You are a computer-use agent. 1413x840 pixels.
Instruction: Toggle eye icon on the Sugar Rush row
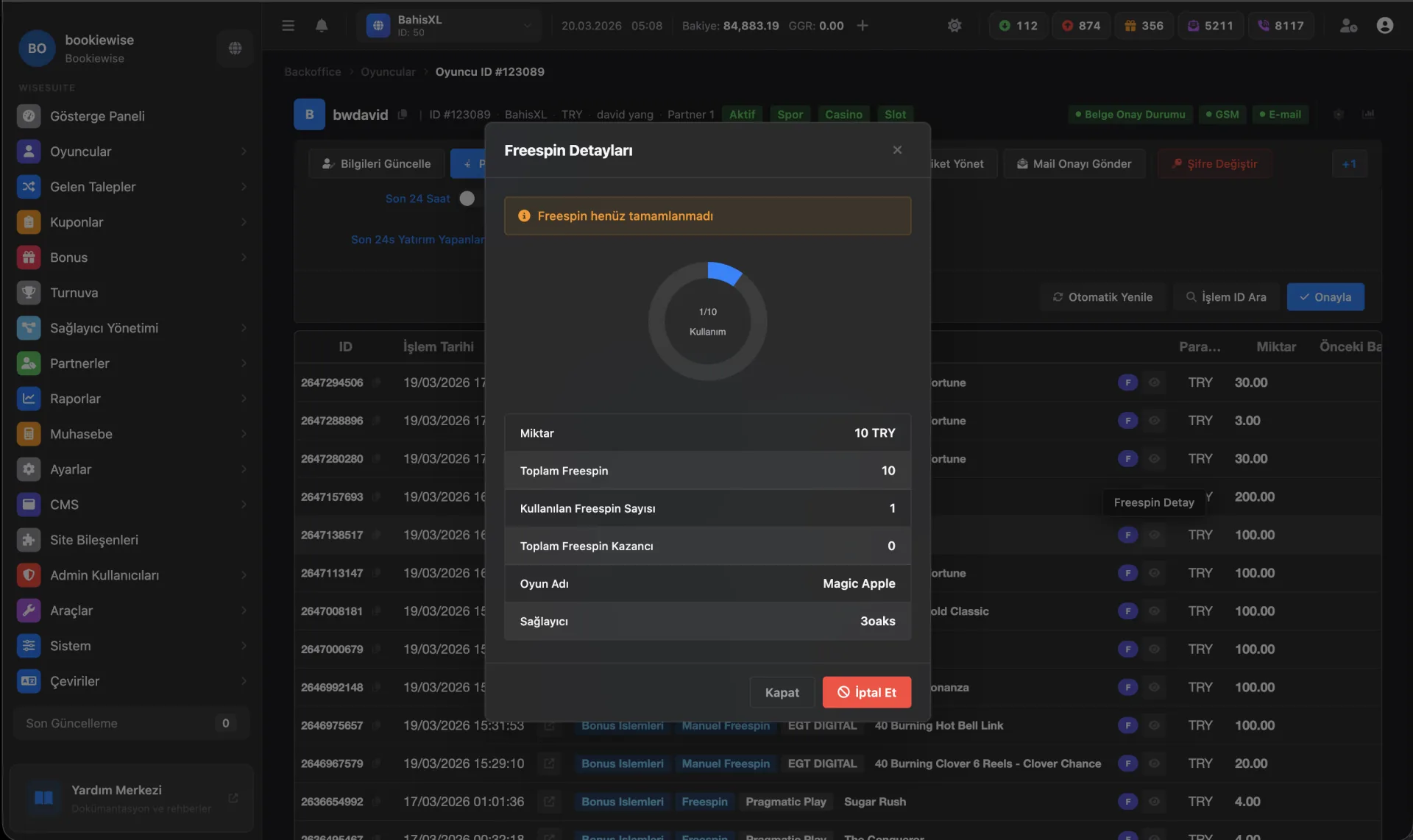[x=1155, y=802]
